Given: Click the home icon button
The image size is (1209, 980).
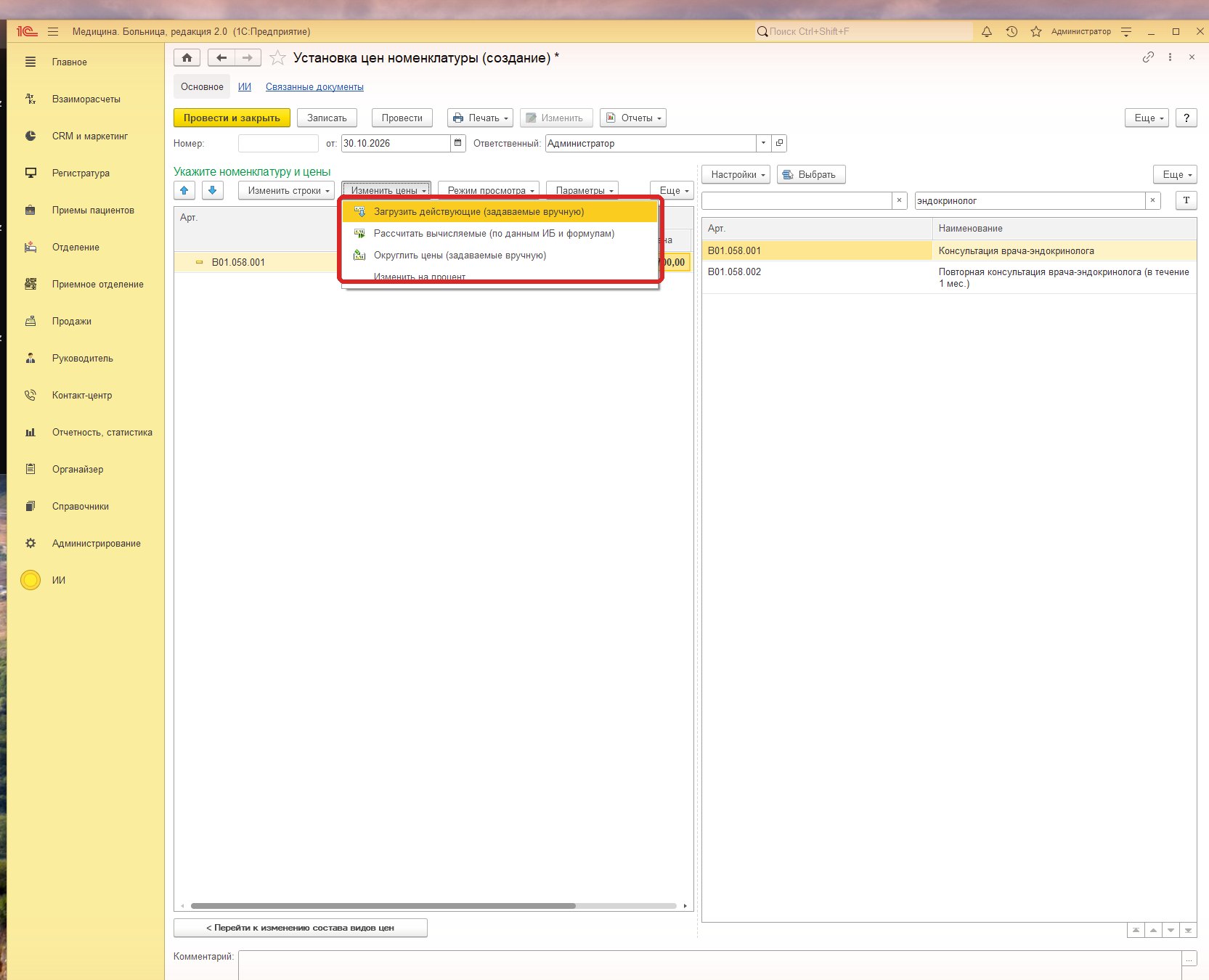Looking at the screenshot, I should [187, 58].
